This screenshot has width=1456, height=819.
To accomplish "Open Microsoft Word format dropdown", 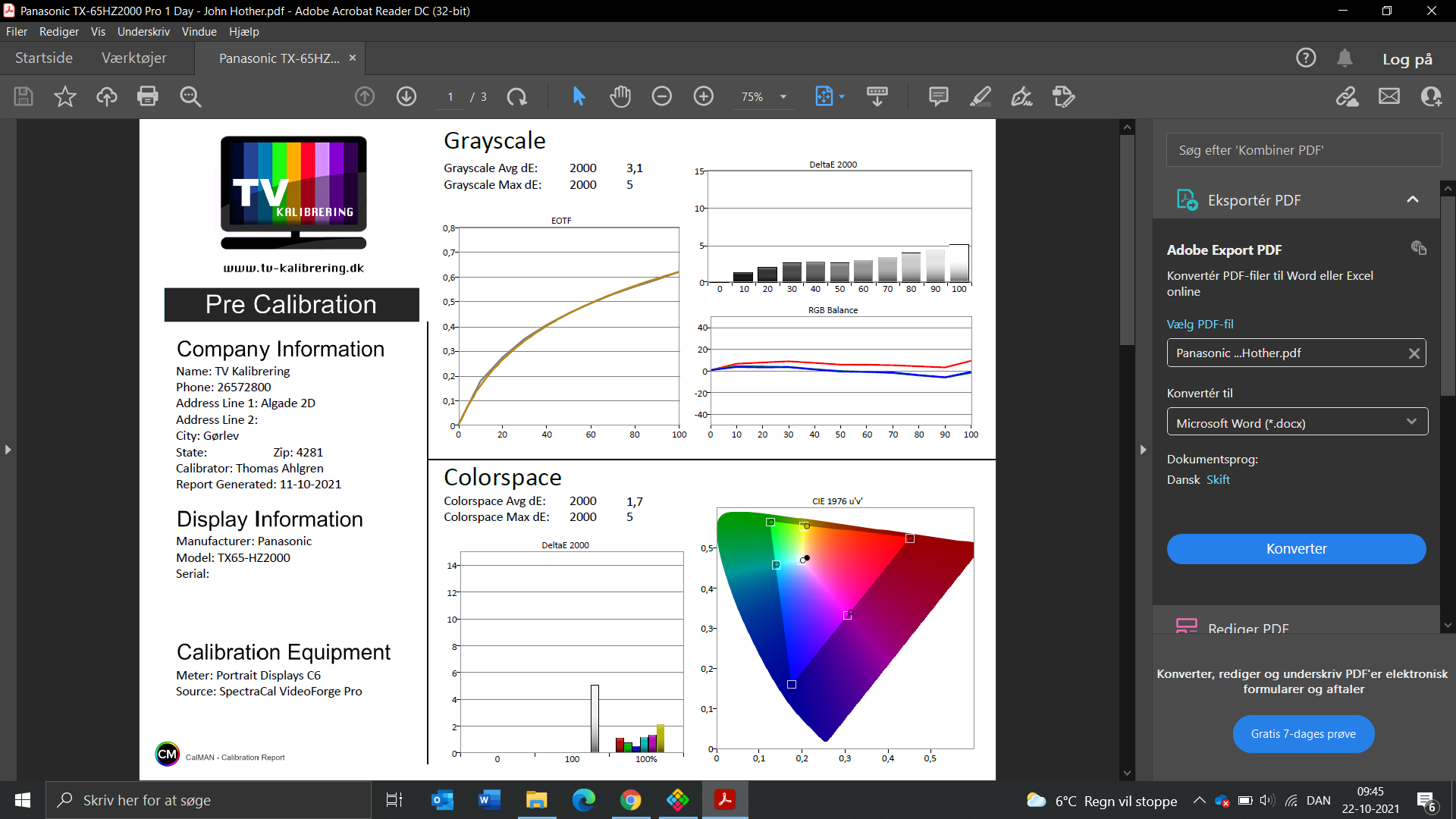I will [1297, 422].
